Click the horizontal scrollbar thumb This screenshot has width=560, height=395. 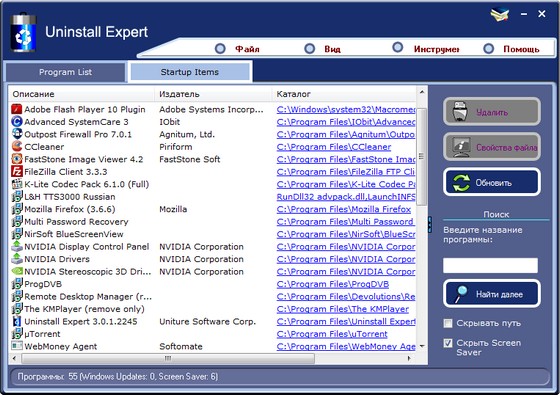tap(168, 358)
